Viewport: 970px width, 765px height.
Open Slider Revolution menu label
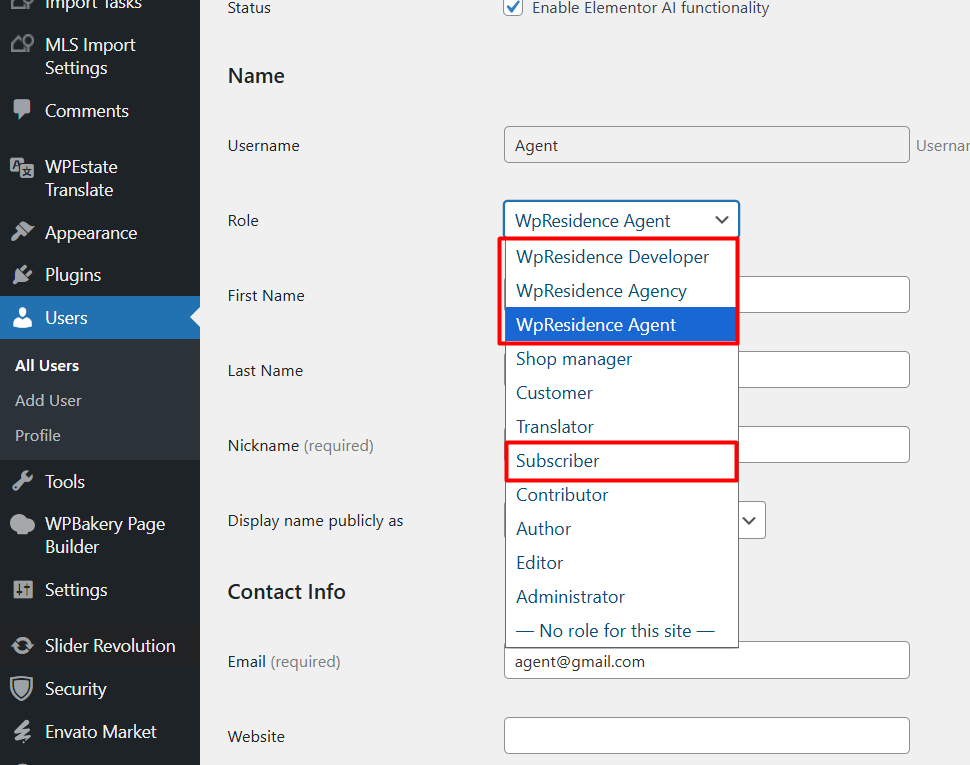point(110,646)
